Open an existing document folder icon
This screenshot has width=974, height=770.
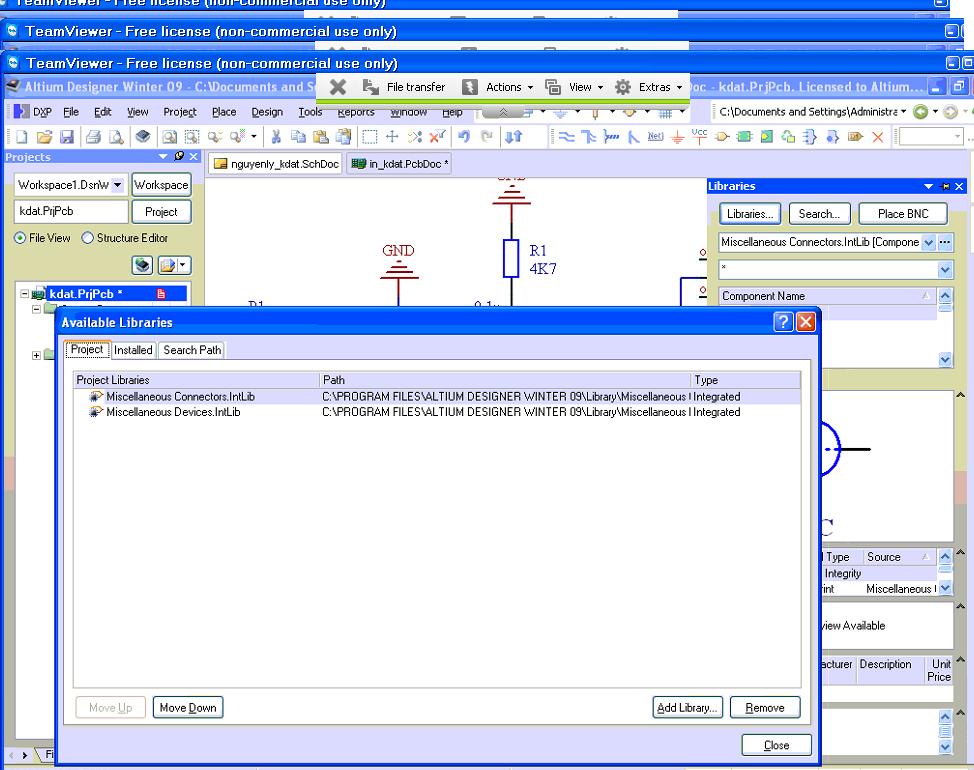[x=44, y=137]
